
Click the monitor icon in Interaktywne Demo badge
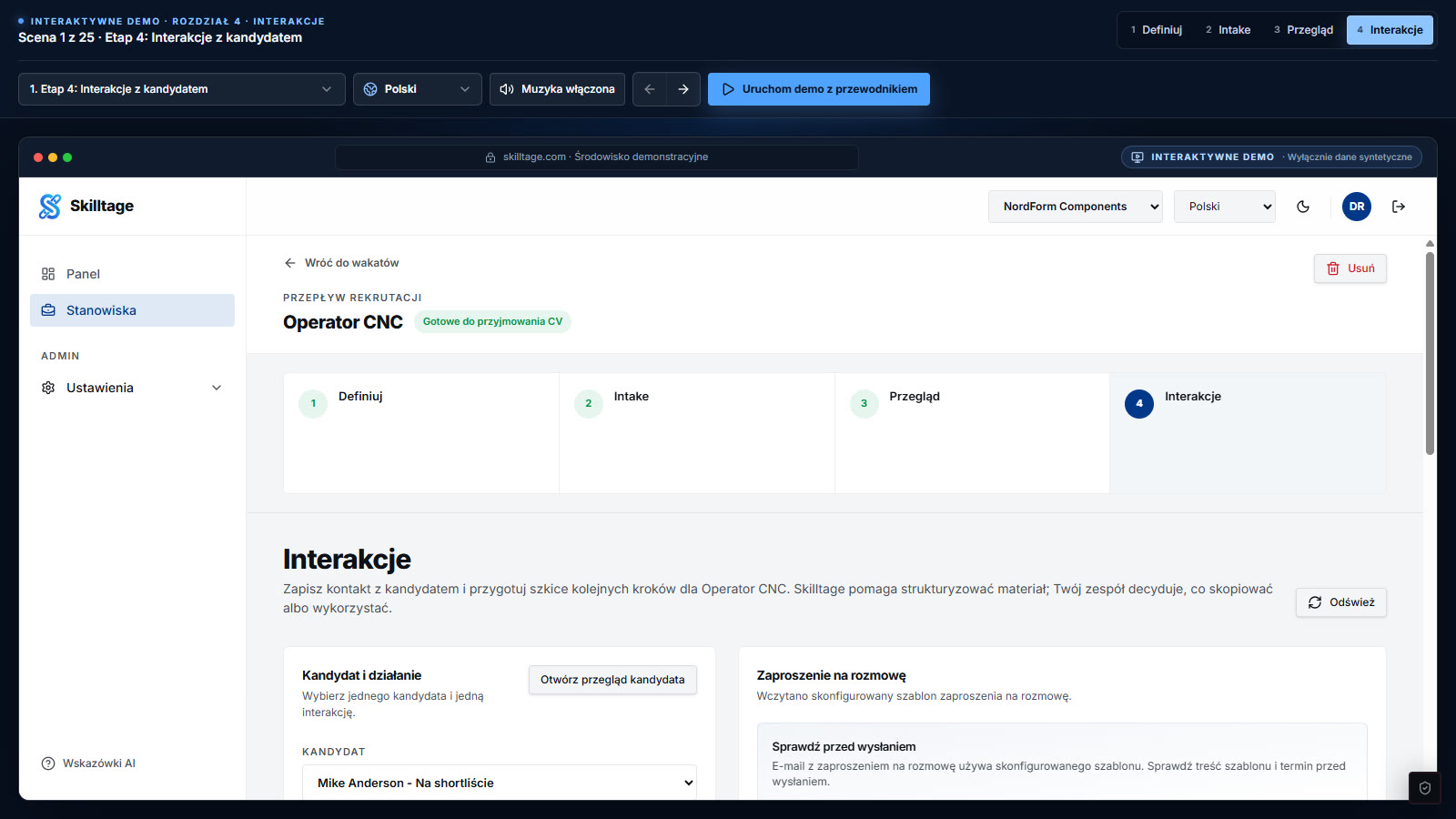[1137, 157]
